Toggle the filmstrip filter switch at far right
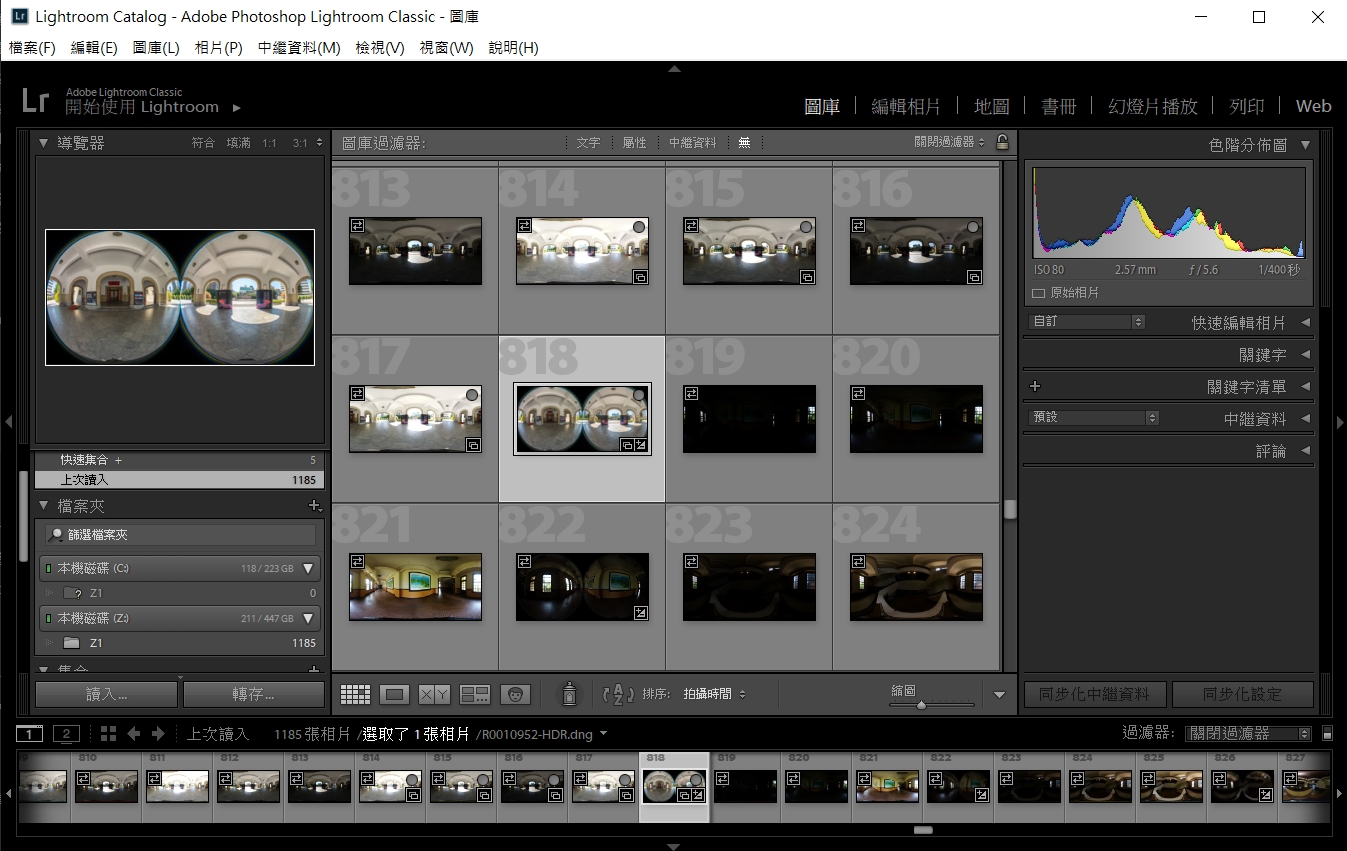Screen dimensions: 1347x851 1327,734
